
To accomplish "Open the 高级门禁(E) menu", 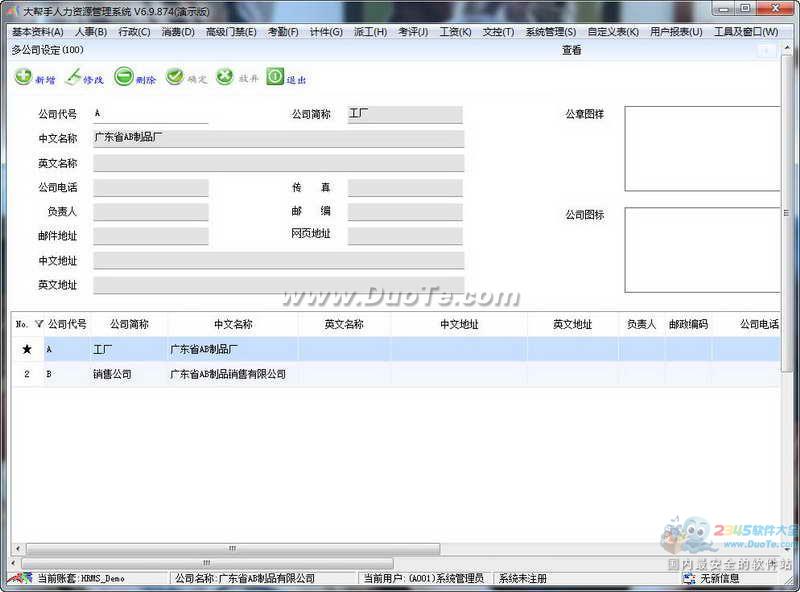I will point(231,32).
